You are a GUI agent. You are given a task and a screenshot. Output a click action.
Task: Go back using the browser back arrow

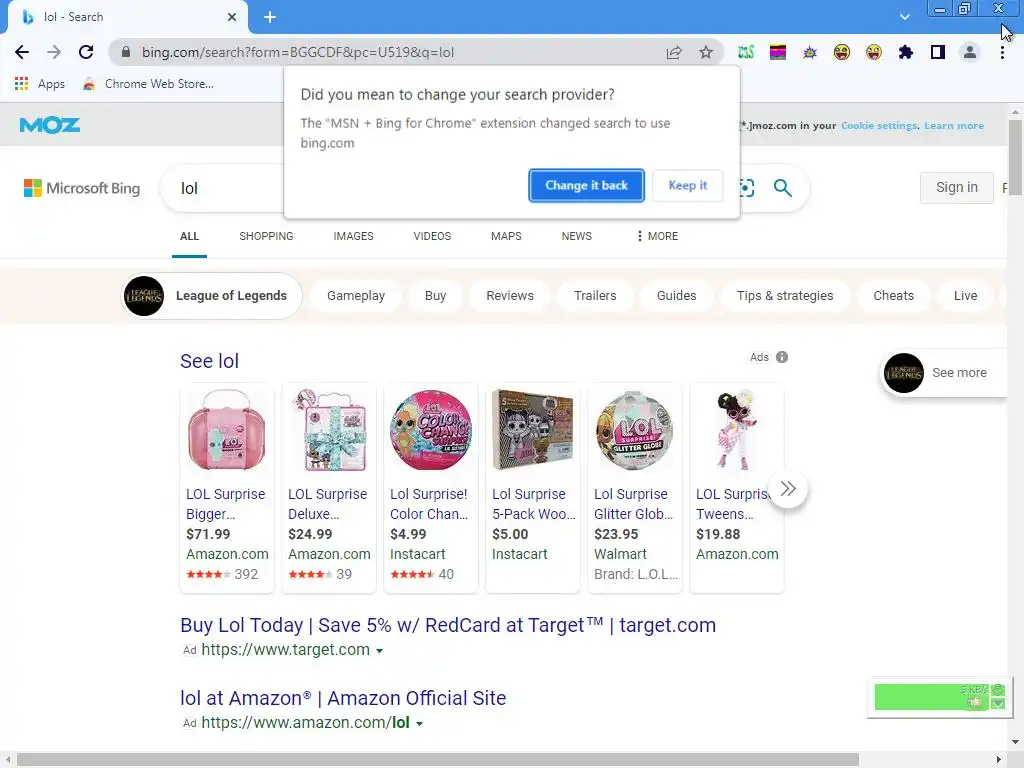(22, 52)
